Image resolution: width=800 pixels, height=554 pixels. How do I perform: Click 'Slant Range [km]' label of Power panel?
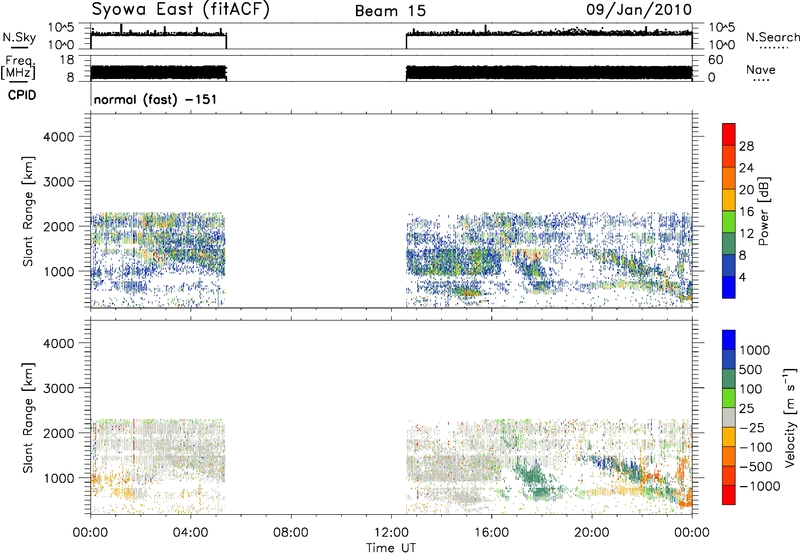(28, 211)
